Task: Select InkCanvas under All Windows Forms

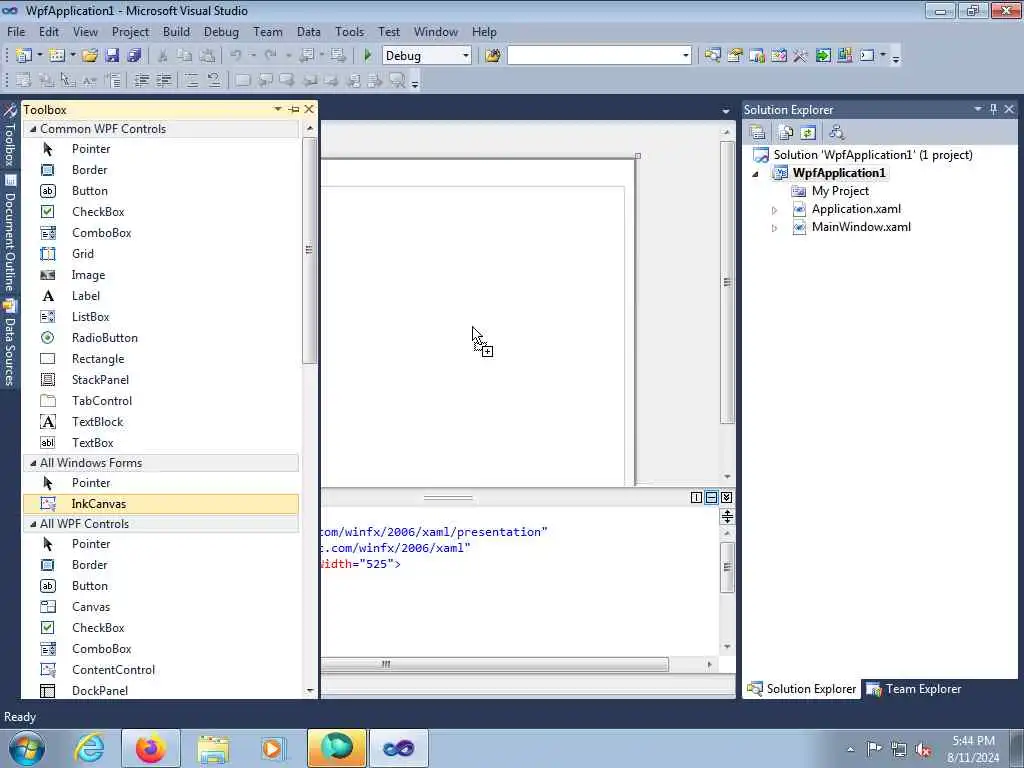Action: (161, 504)
